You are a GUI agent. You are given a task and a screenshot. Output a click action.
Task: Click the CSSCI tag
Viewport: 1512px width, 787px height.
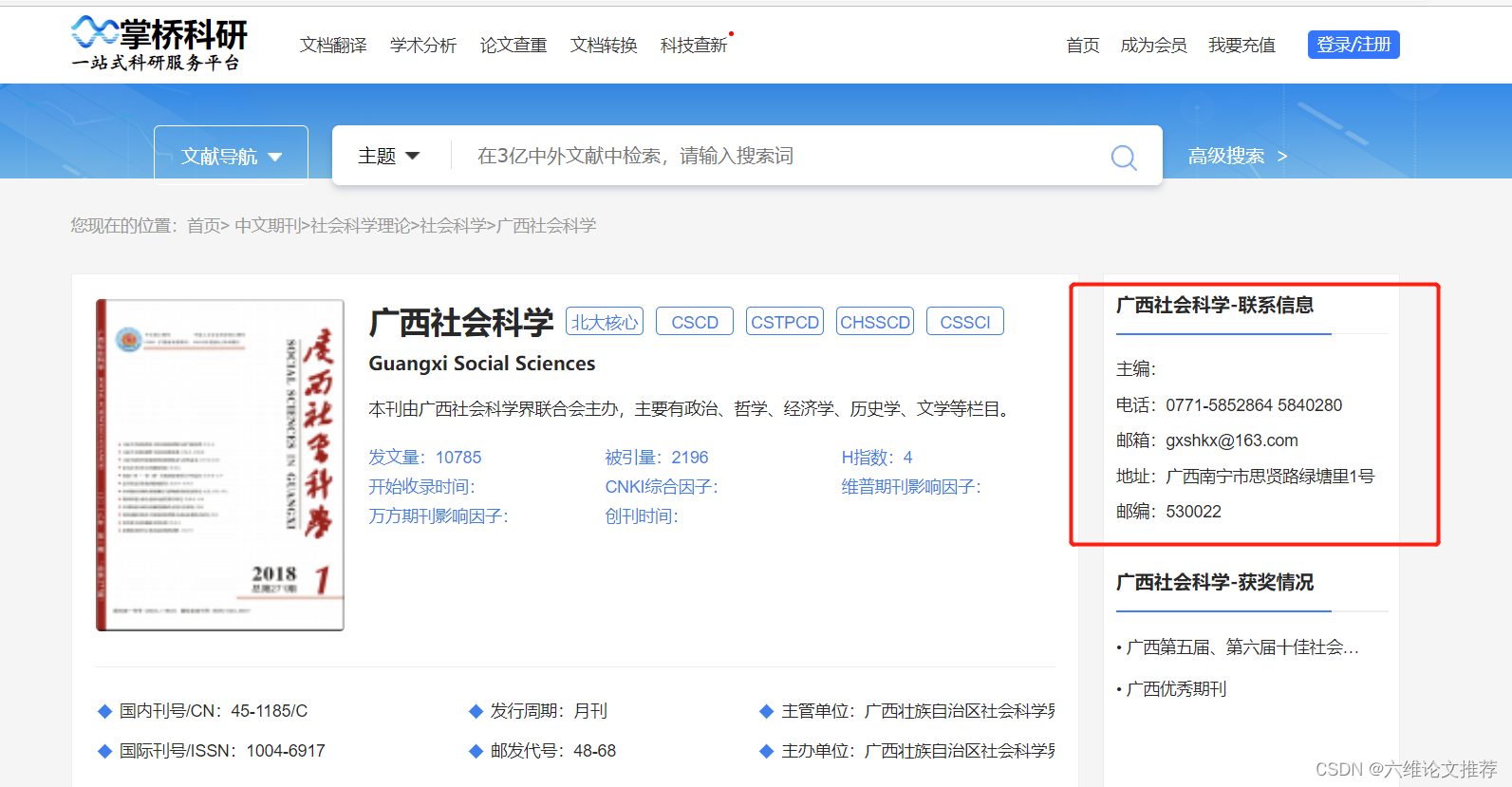(965, 322)
